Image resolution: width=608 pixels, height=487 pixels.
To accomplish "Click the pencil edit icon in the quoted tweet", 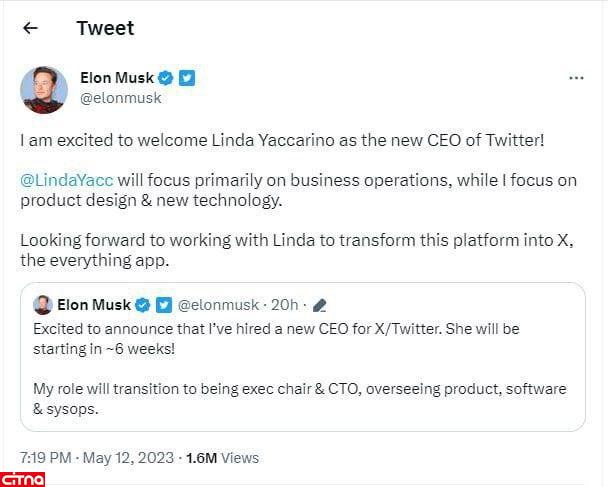I will point(320,305).
